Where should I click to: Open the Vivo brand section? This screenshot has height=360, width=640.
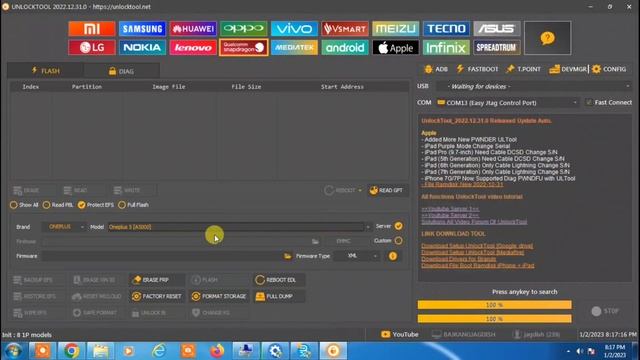[294, 29]
